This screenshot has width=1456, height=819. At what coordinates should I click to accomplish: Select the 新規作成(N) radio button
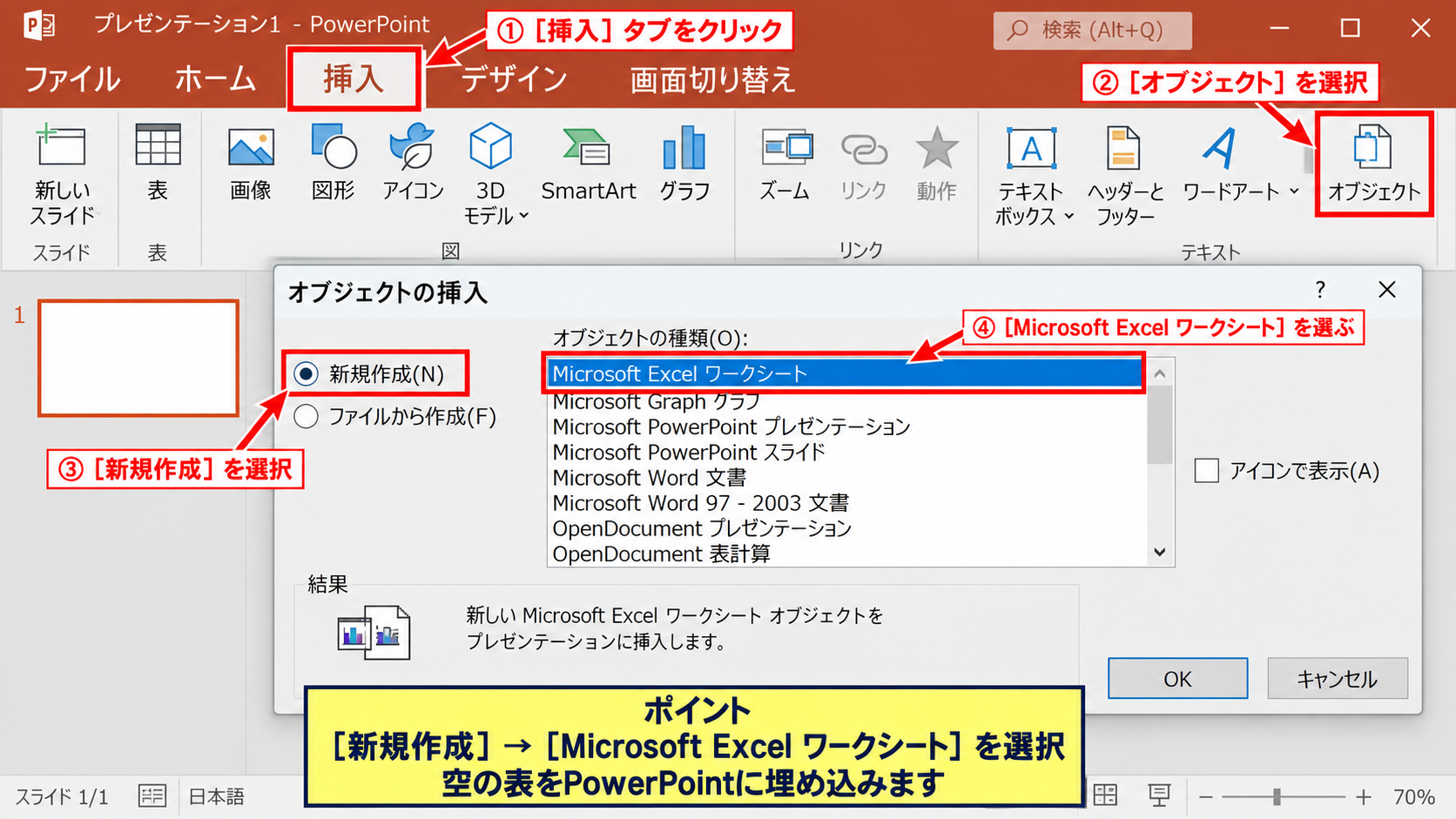click(306, 374)
